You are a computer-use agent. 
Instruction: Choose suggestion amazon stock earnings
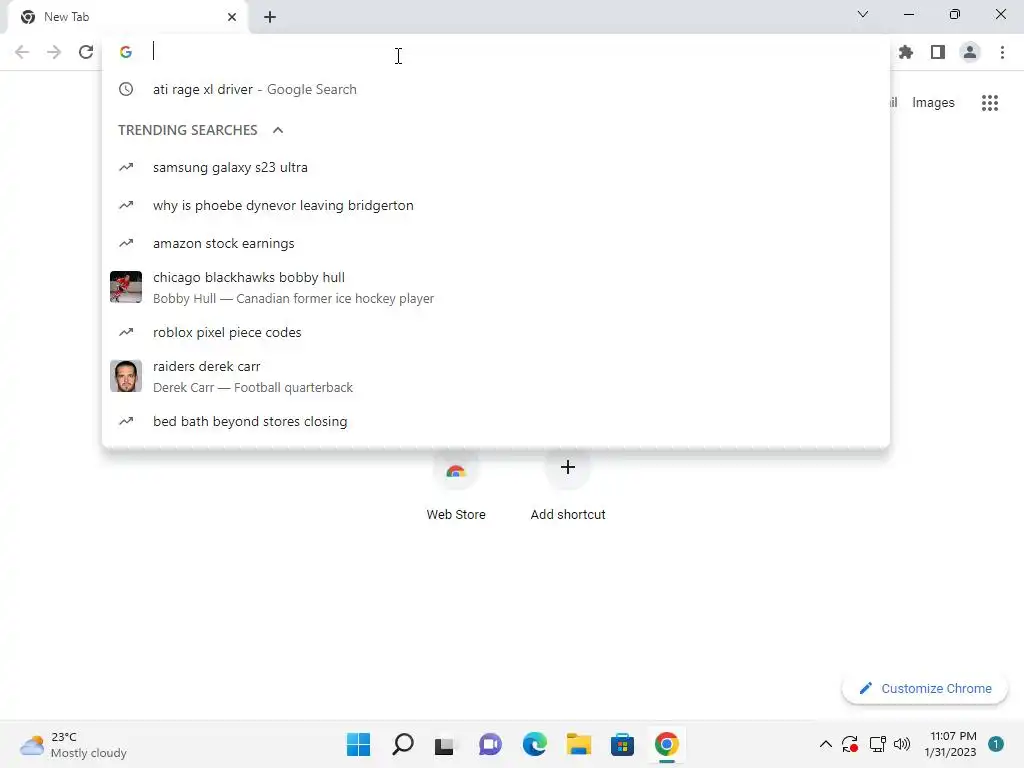(496, 243)
